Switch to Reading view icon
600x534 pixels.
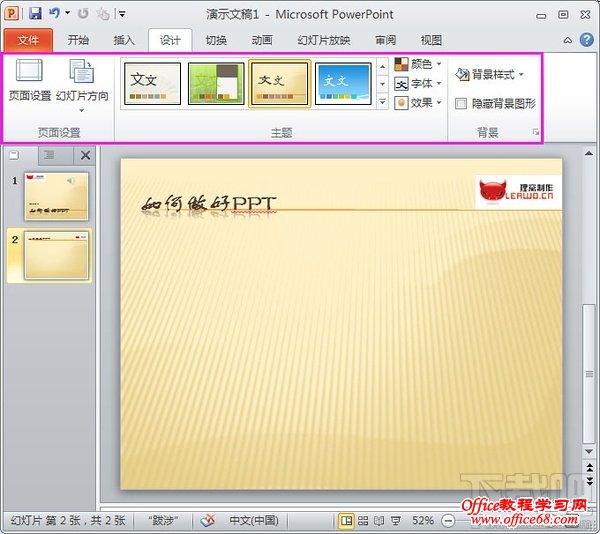379,521
